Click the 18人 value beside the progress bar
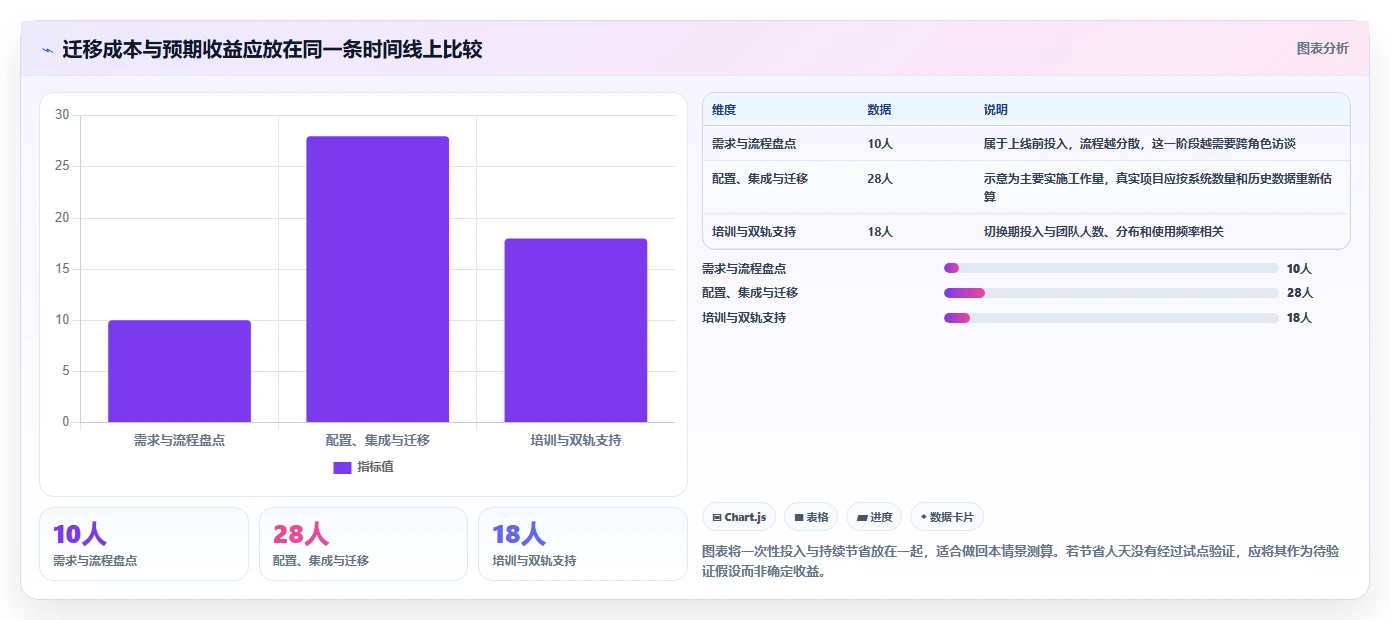The height and width of the screenshot is (620, 1390). [1299, 318]
